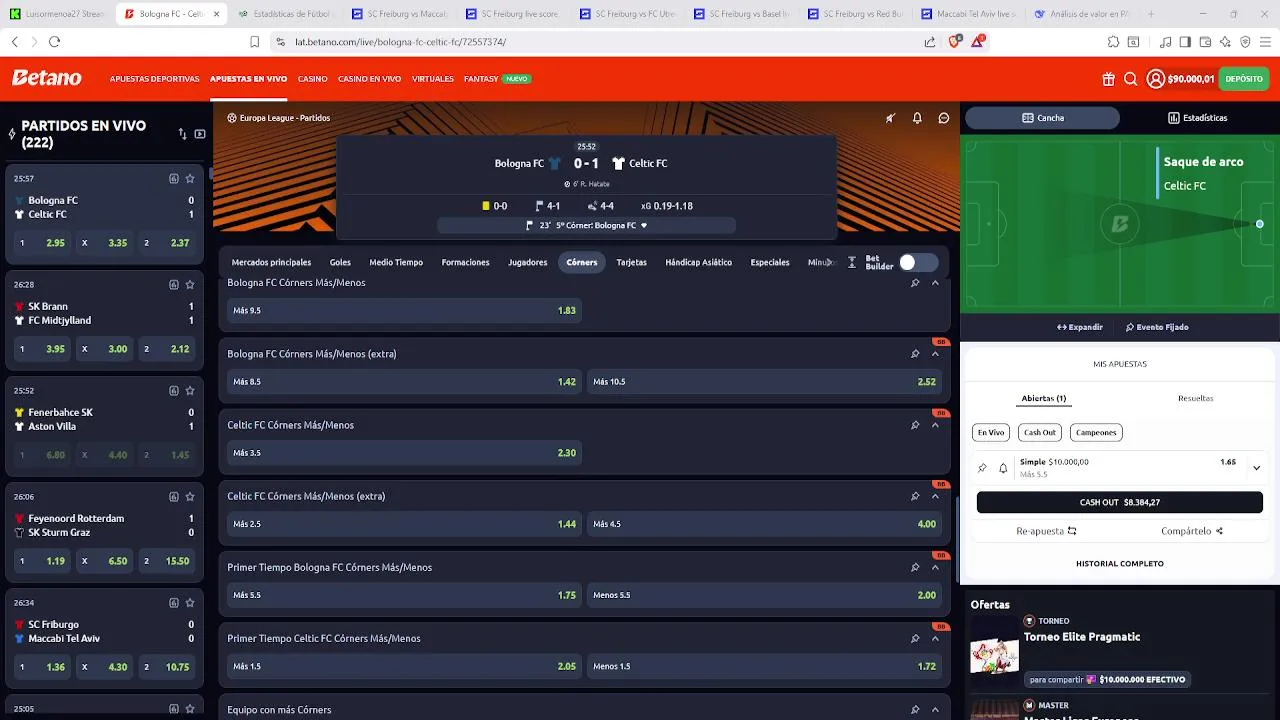Click Compártelo share link

1192,531
